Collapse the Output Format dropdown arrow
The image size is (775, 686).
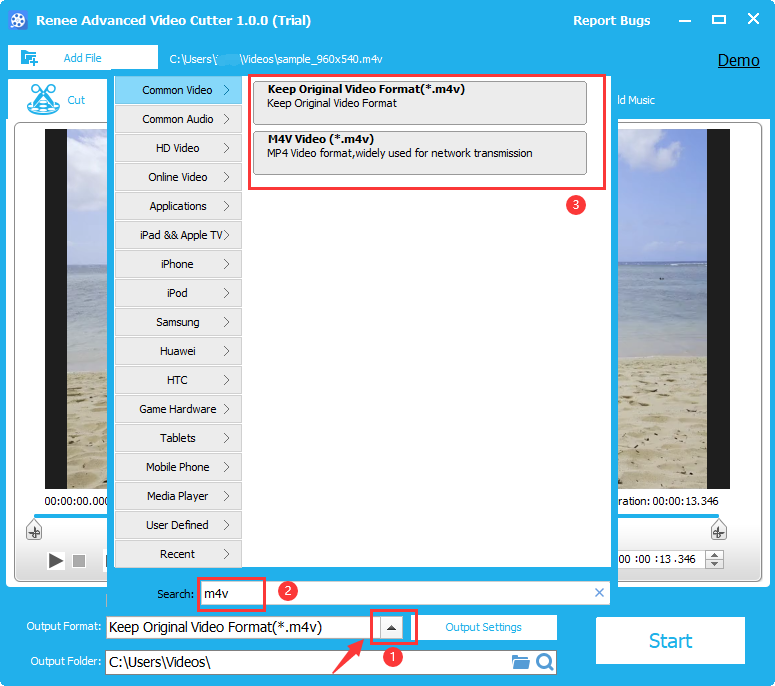[x=392, y=627]
